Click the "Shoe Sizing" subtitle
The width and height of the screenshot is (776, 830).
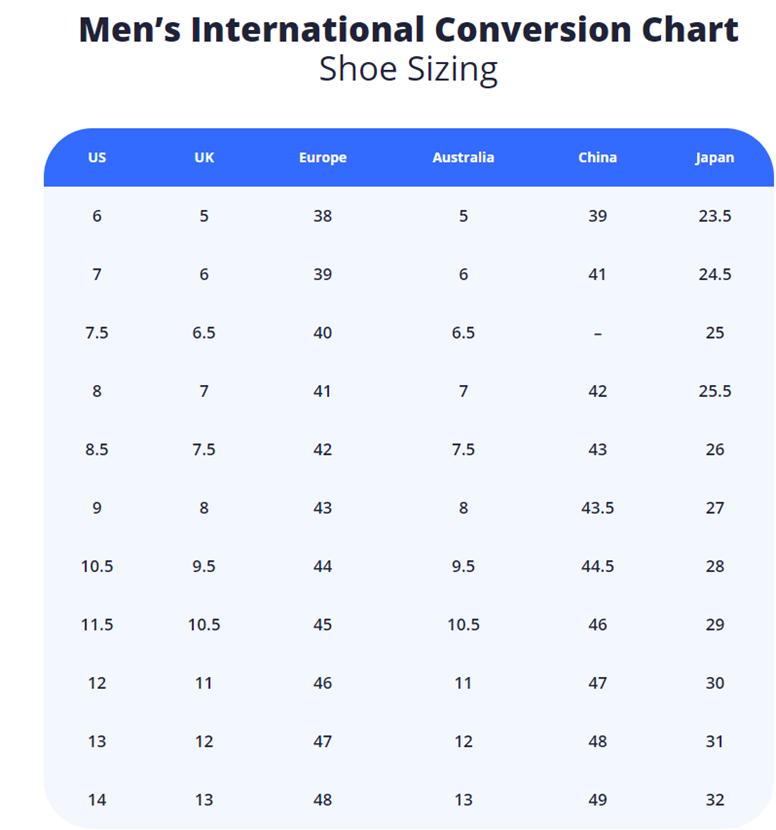pyautogui.click(x=408, y=70)
